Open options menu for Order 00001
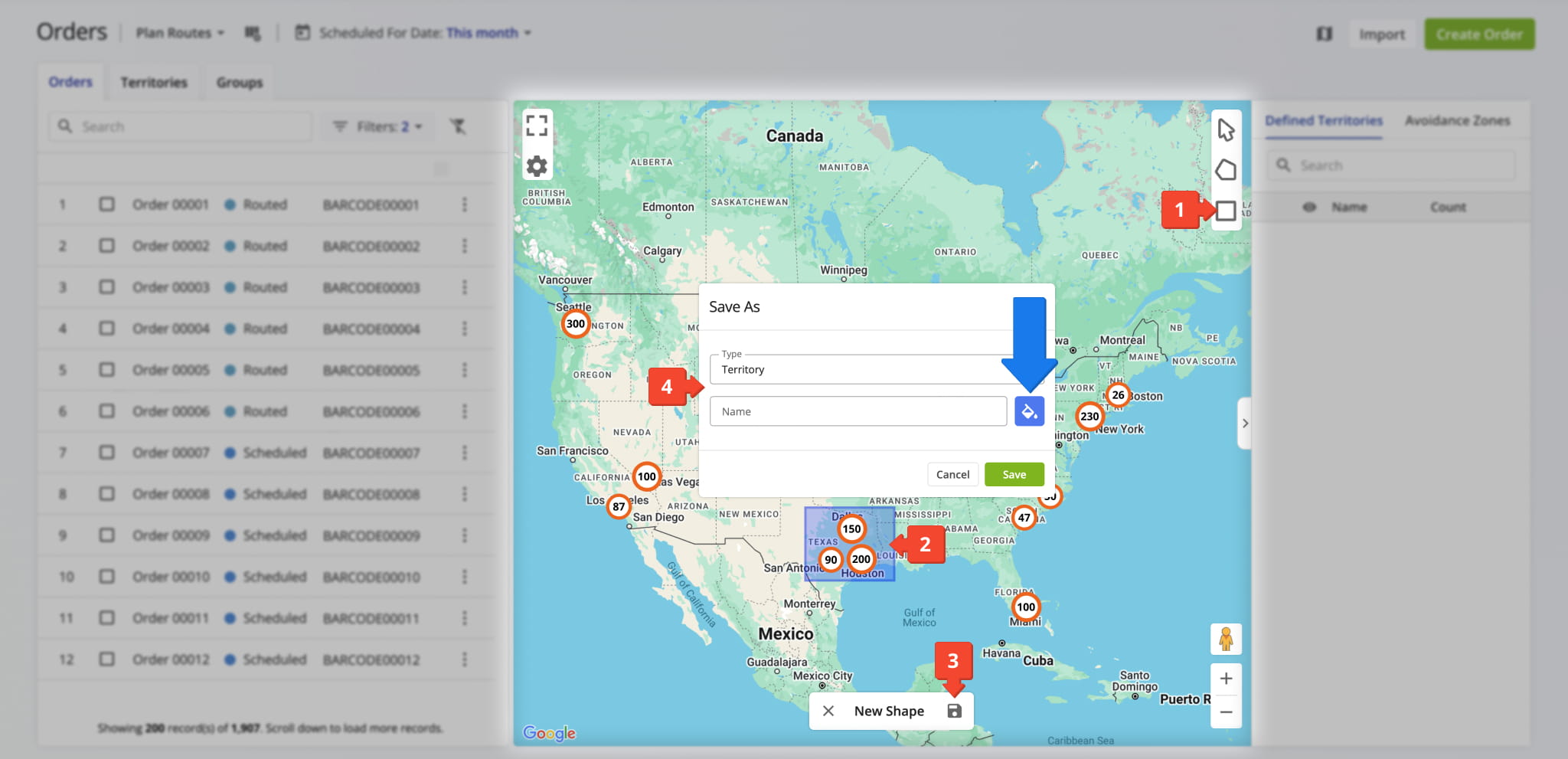1568x759 pixels. [465, 204]
